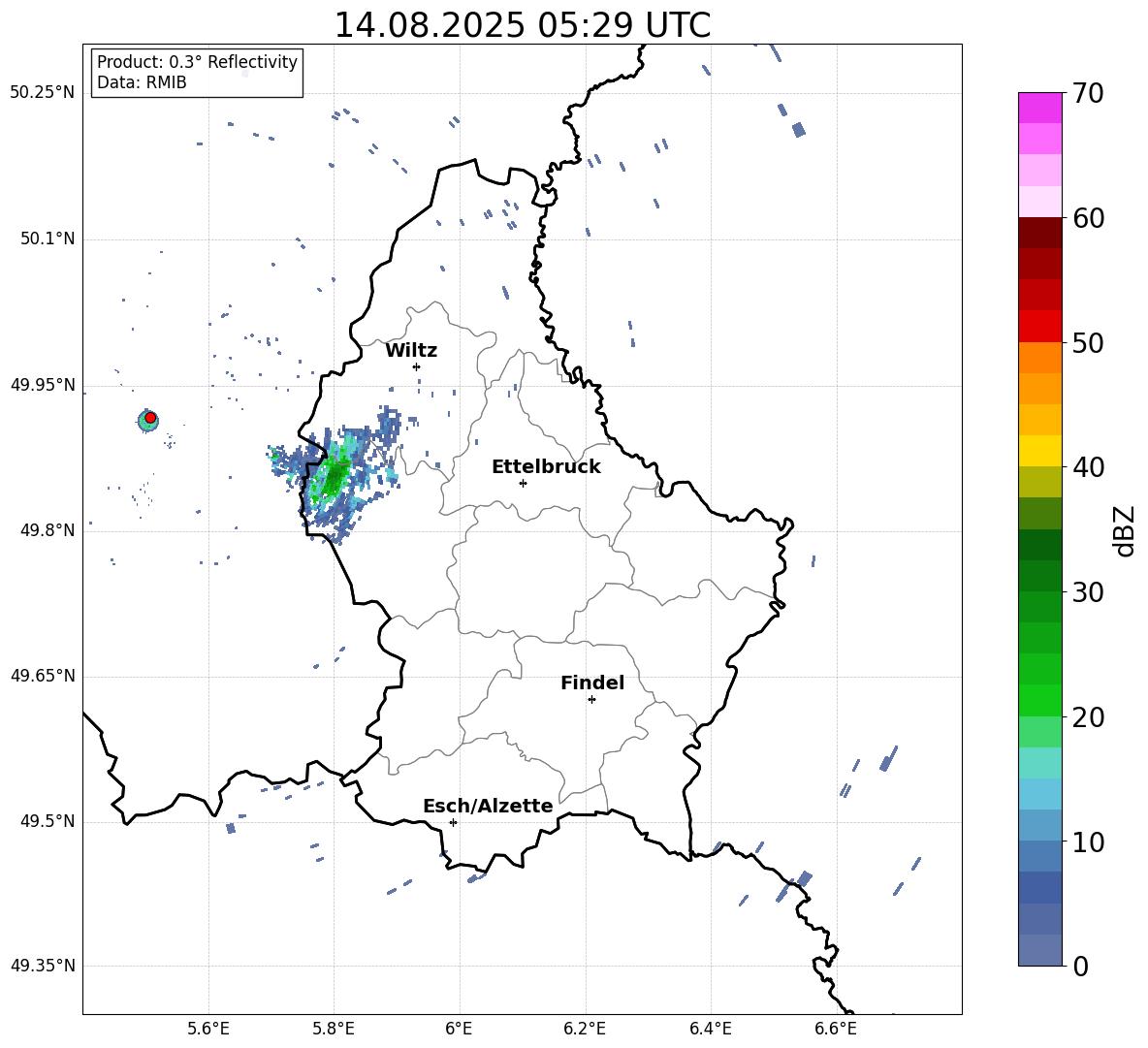
Task: Click the colorbar value 20
Action: [1088, 717]
